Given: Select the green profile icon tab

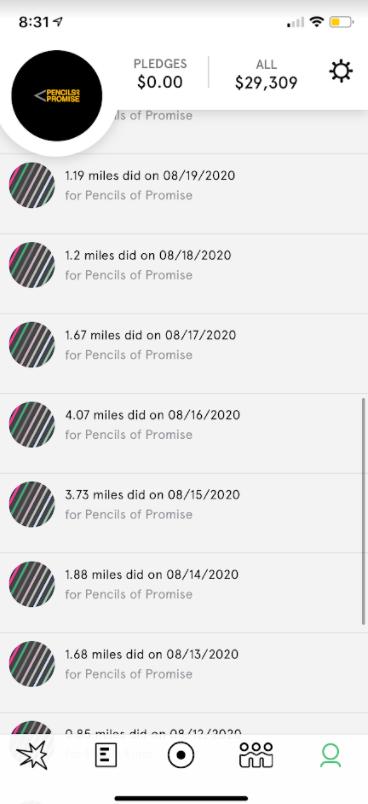Looking at the screenshot, I should 331,755.
